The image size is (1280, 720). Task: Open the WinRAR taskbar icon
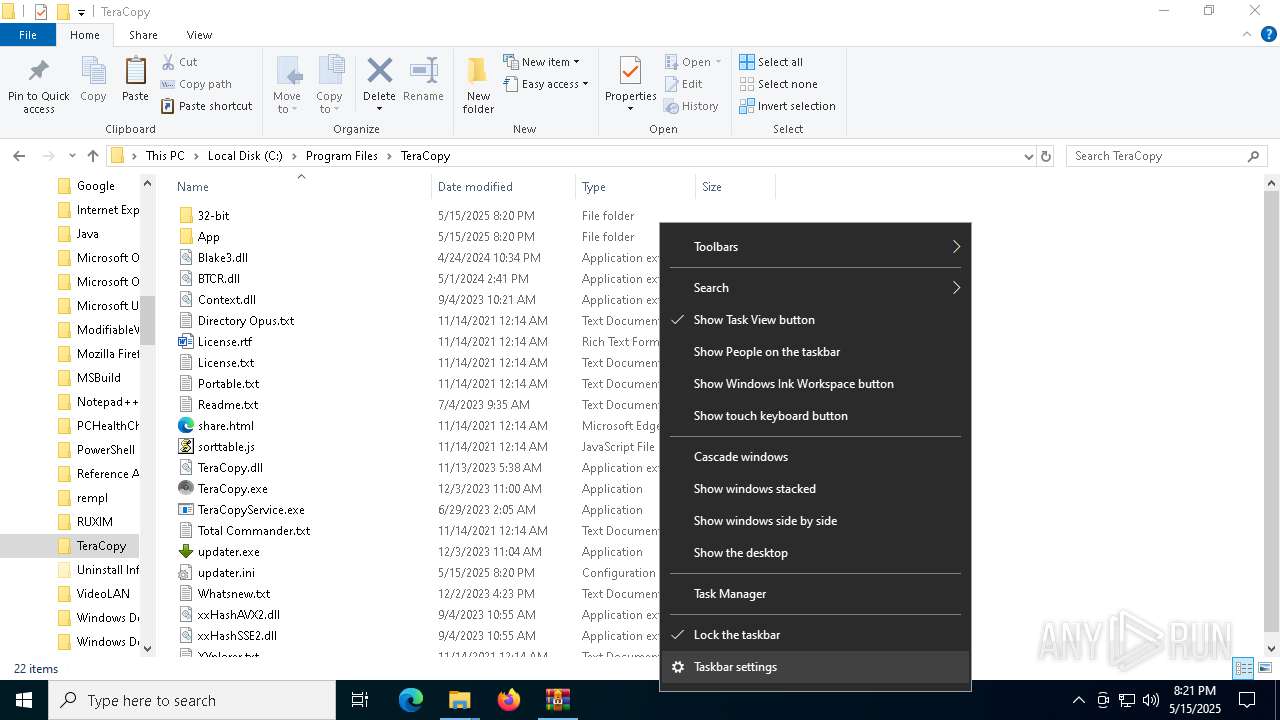(558, 700)
